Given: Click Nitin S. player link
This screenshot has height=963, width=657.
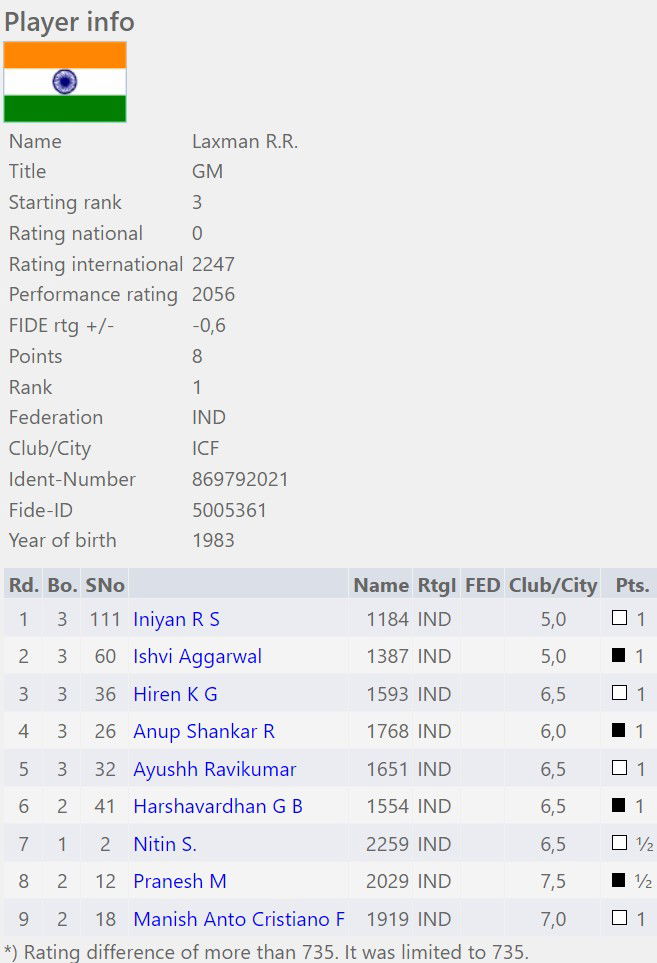Looking at the screenshot, I should (165, 844).
